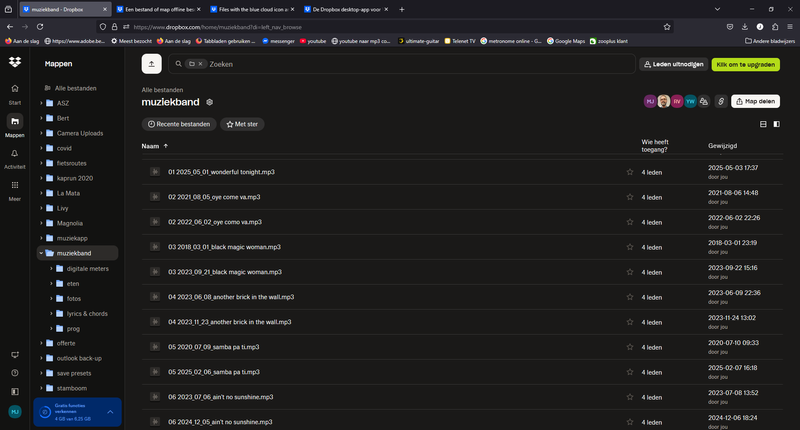Star the samba pa ti 2020 file

630,346
